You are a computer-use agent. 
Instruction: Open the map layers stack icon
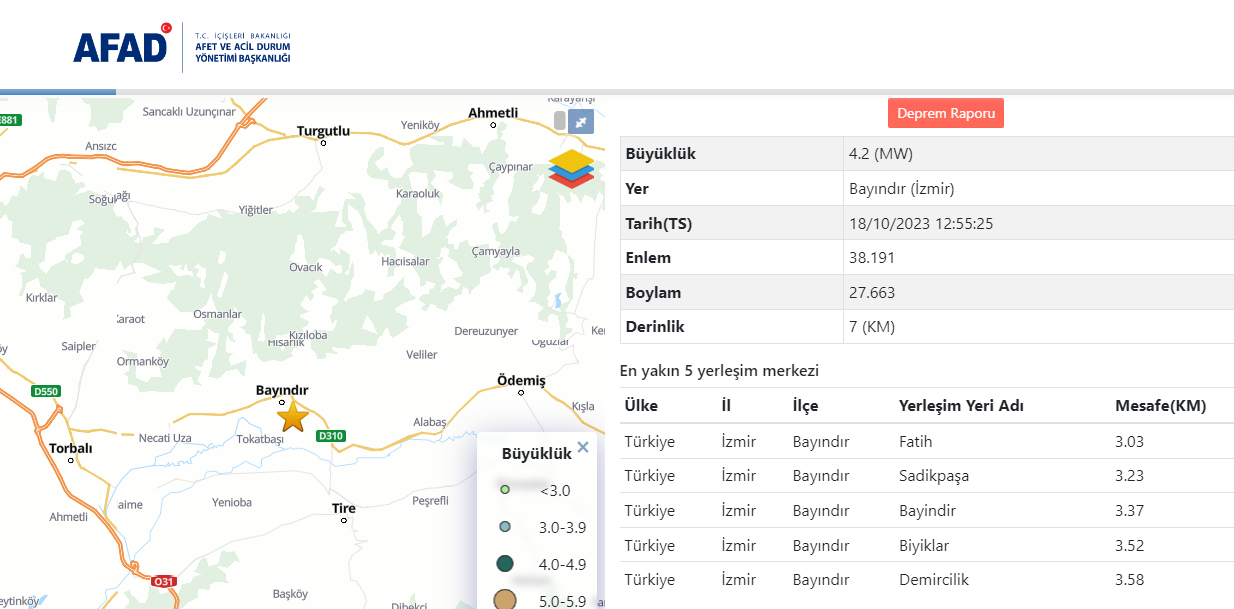tap(571, 168)
